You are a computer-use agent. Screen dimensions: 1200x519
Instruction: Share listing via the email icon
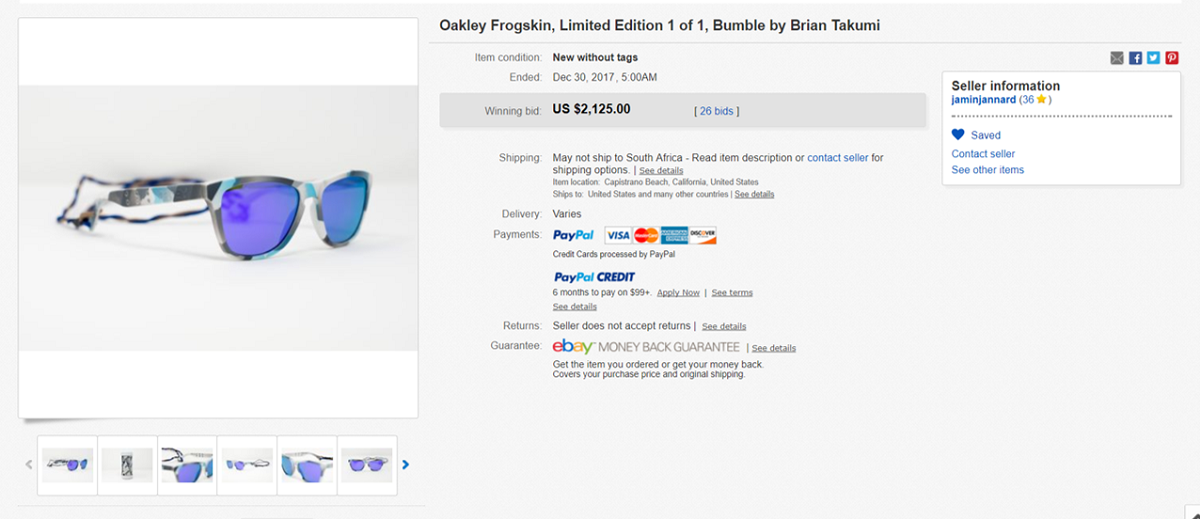pyautogui.click(x=1117, y=58)
